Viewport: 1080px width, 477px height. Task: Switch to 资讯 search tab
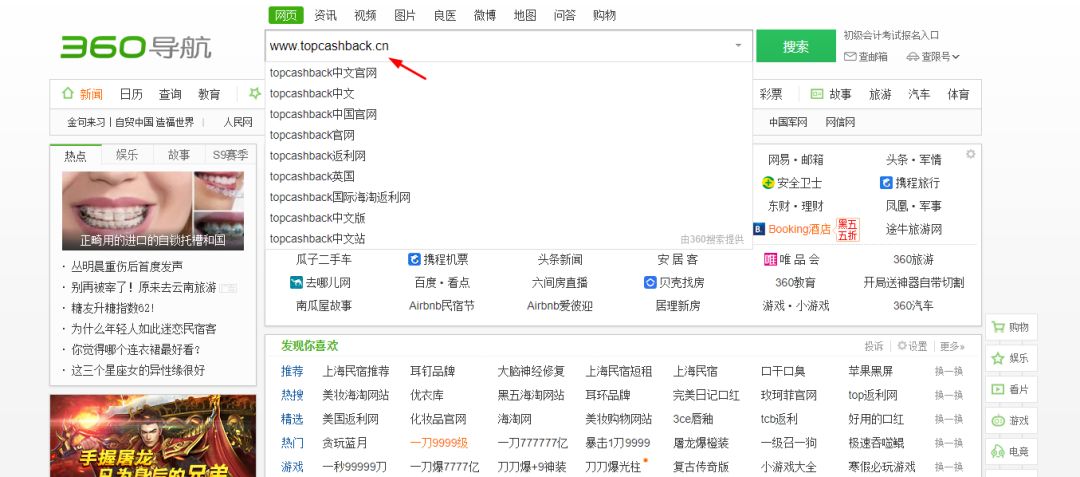click(x=326, y=15)
